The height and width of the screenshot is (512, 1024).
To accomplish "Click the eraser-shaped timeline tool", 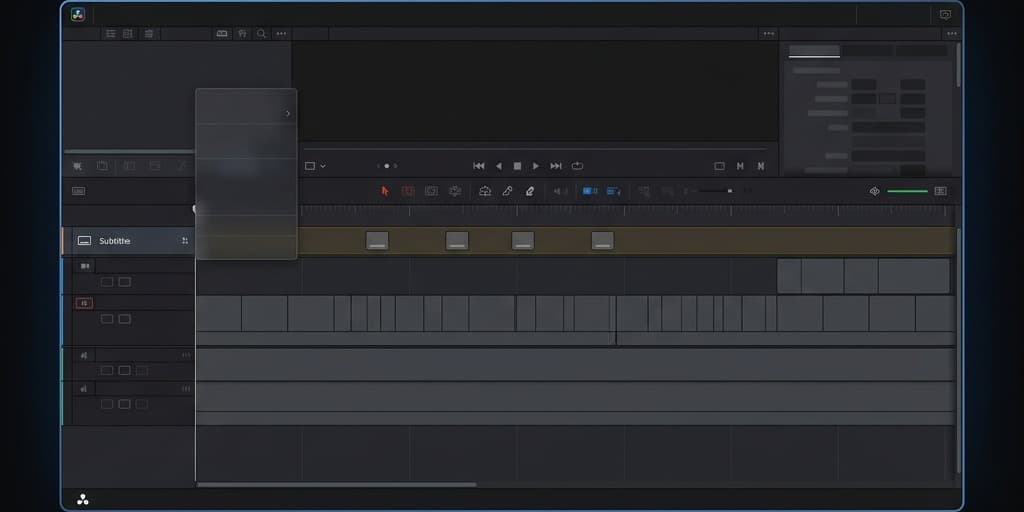I will [x=530, y=191].
